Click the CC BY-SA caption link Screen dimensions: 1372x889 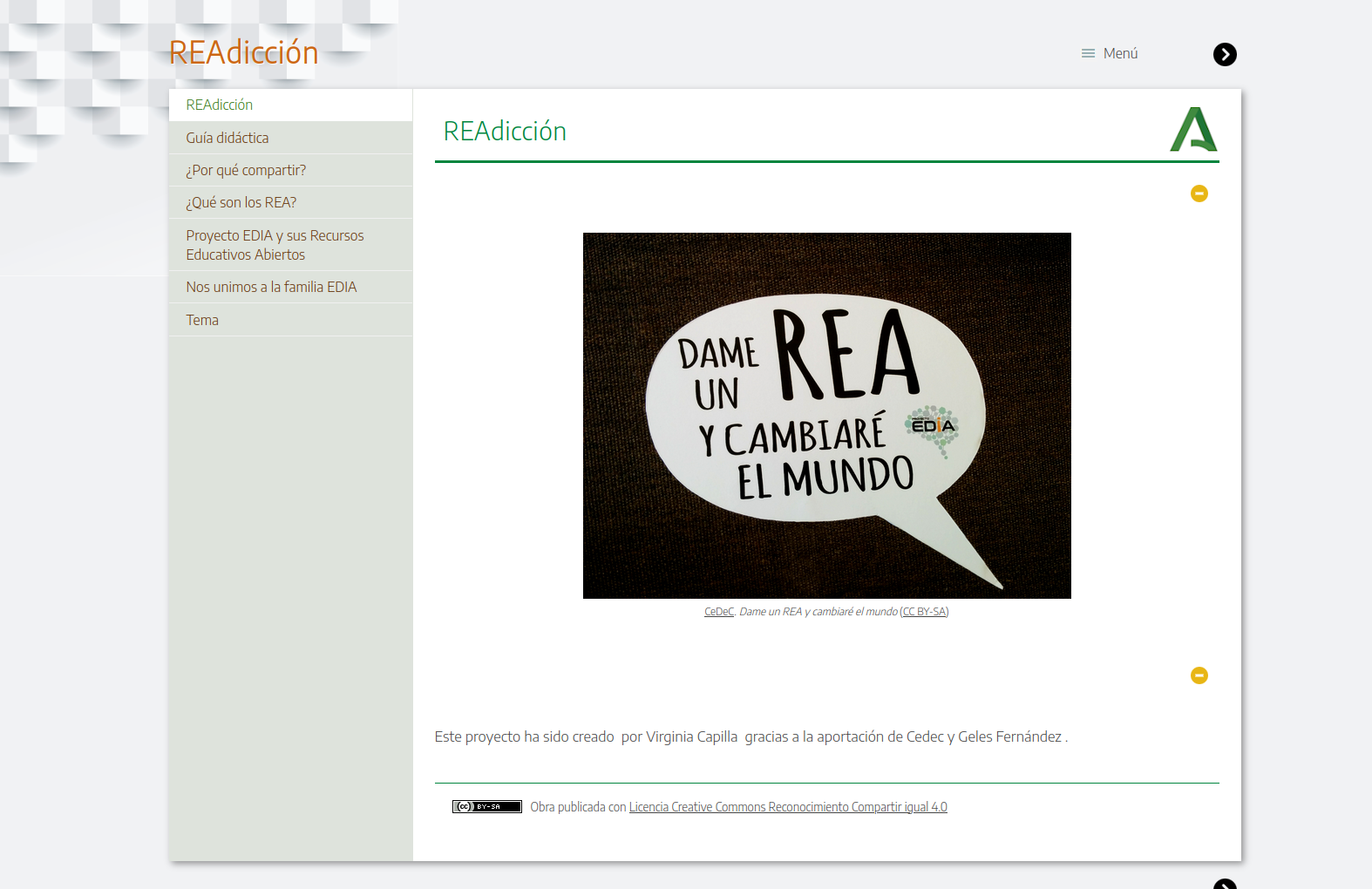tap(924, 612)
